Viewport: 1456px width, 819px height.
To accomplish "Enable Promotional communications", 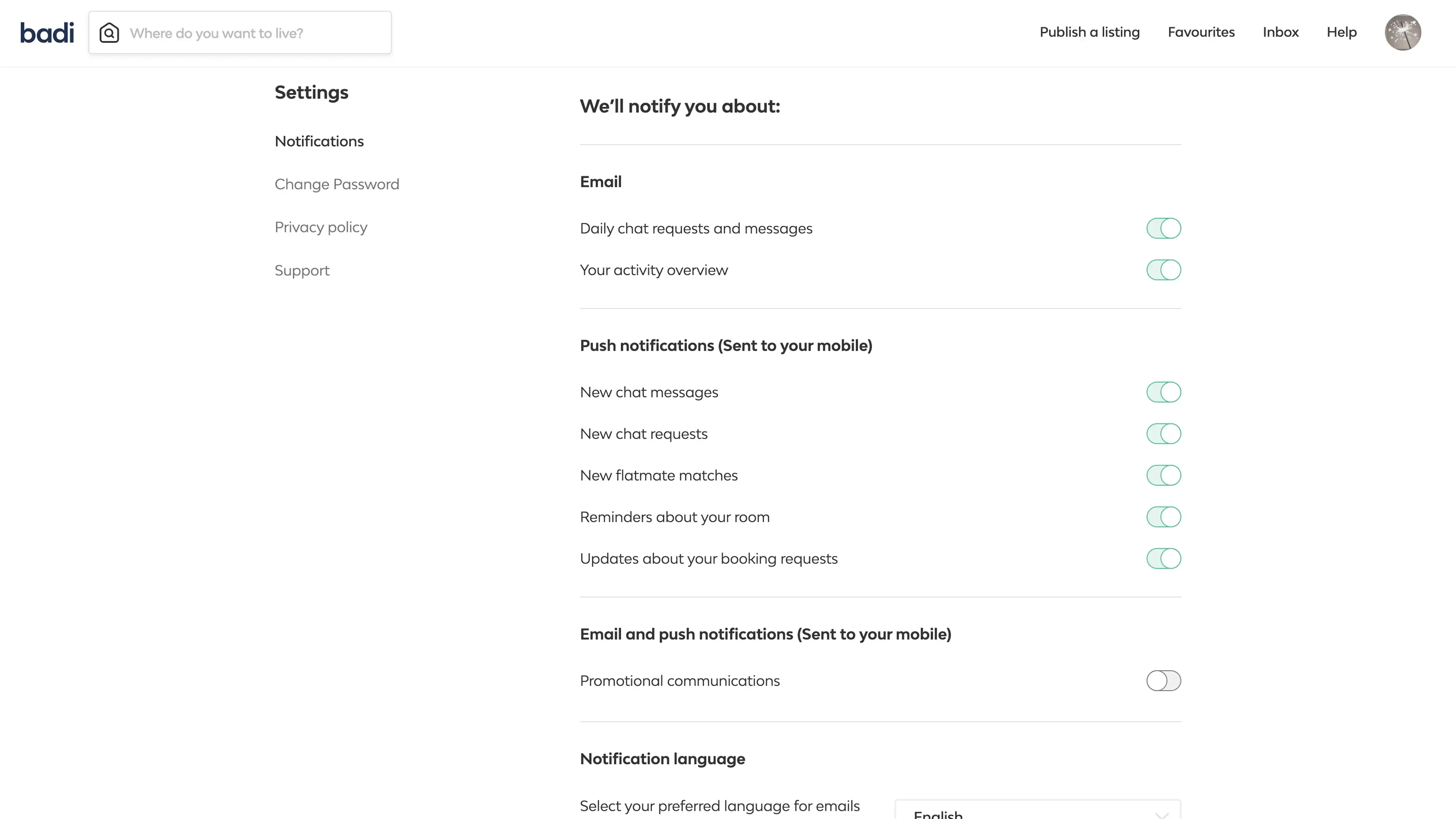I will 1163,681.
